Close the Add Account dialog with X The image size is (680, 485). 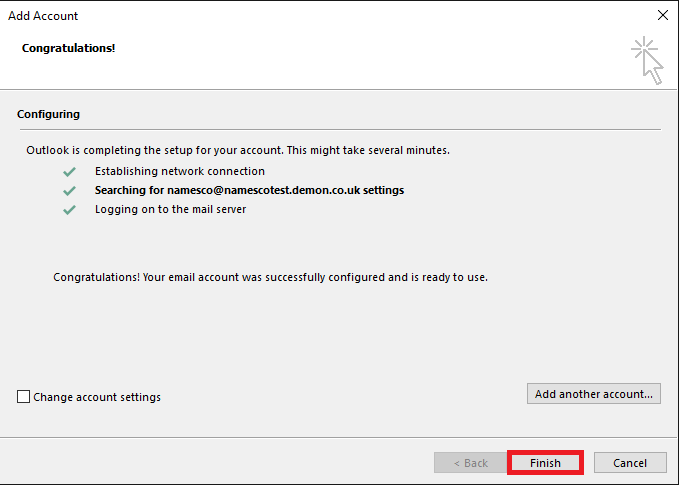click(x=663, y=15)
